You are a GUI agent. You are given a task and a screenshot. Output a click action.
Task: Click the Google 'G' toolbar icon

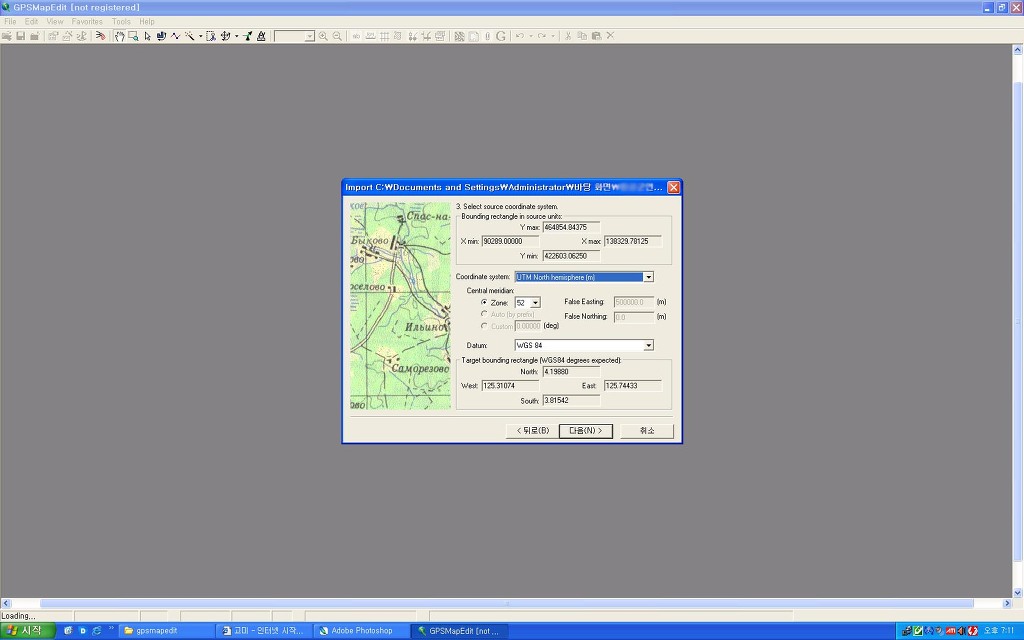point(501,36)
